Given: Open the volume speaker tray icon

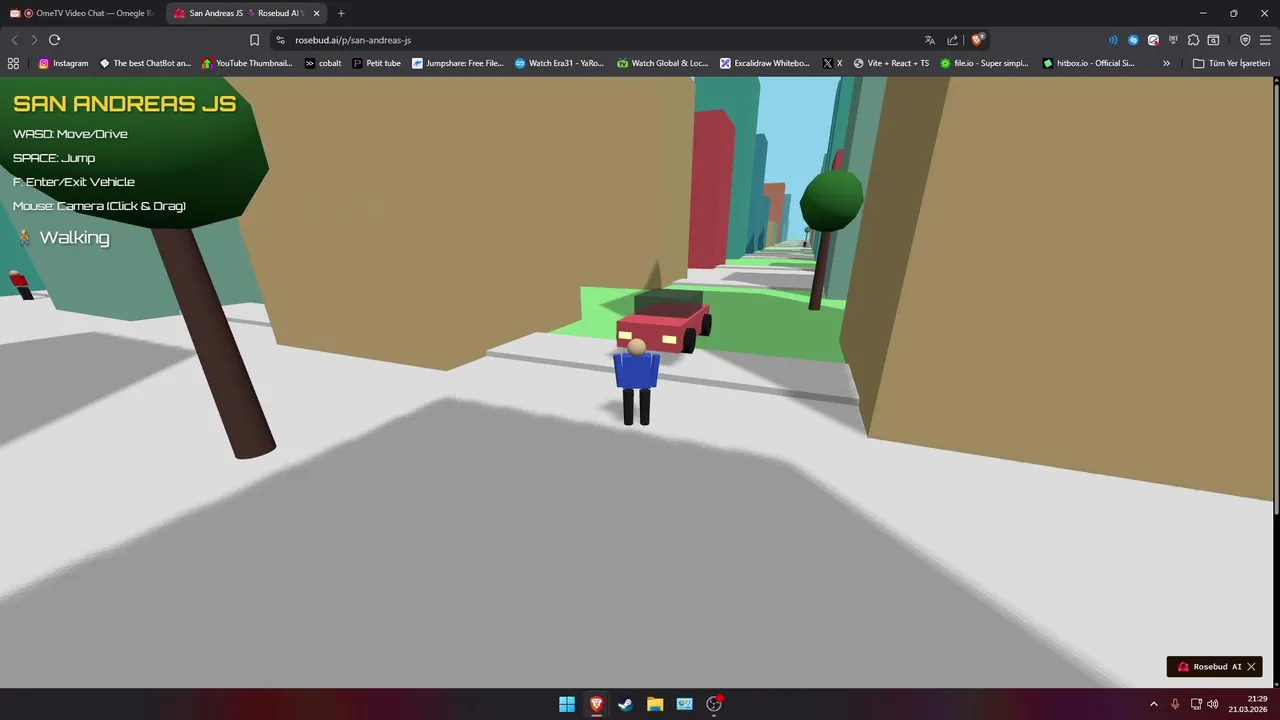Looking at the screenshot, I should coord(1213,704).
